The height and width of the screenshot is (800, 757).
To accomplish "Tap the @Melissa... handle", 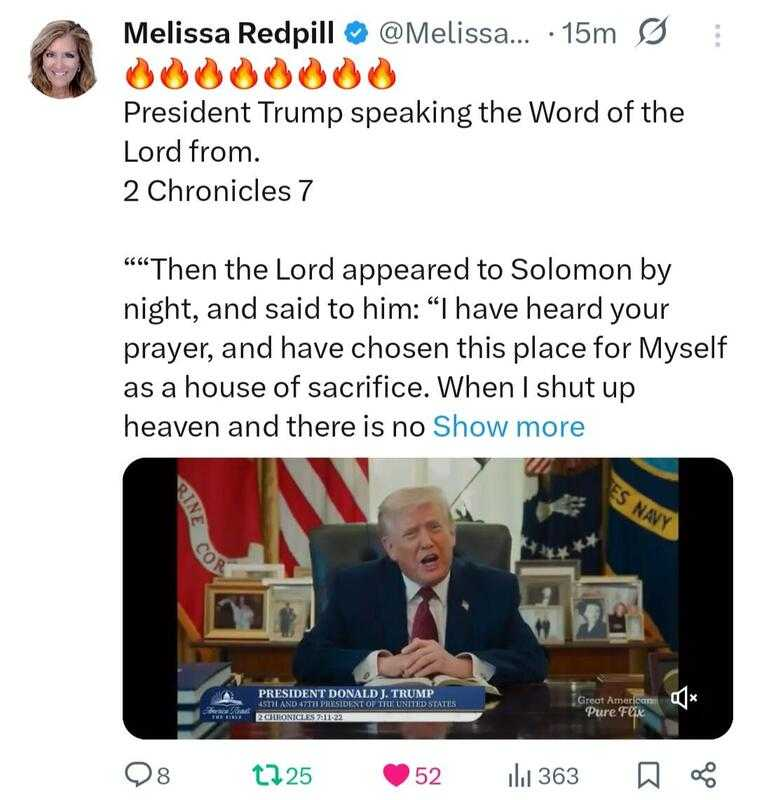I will coord(448,34).
